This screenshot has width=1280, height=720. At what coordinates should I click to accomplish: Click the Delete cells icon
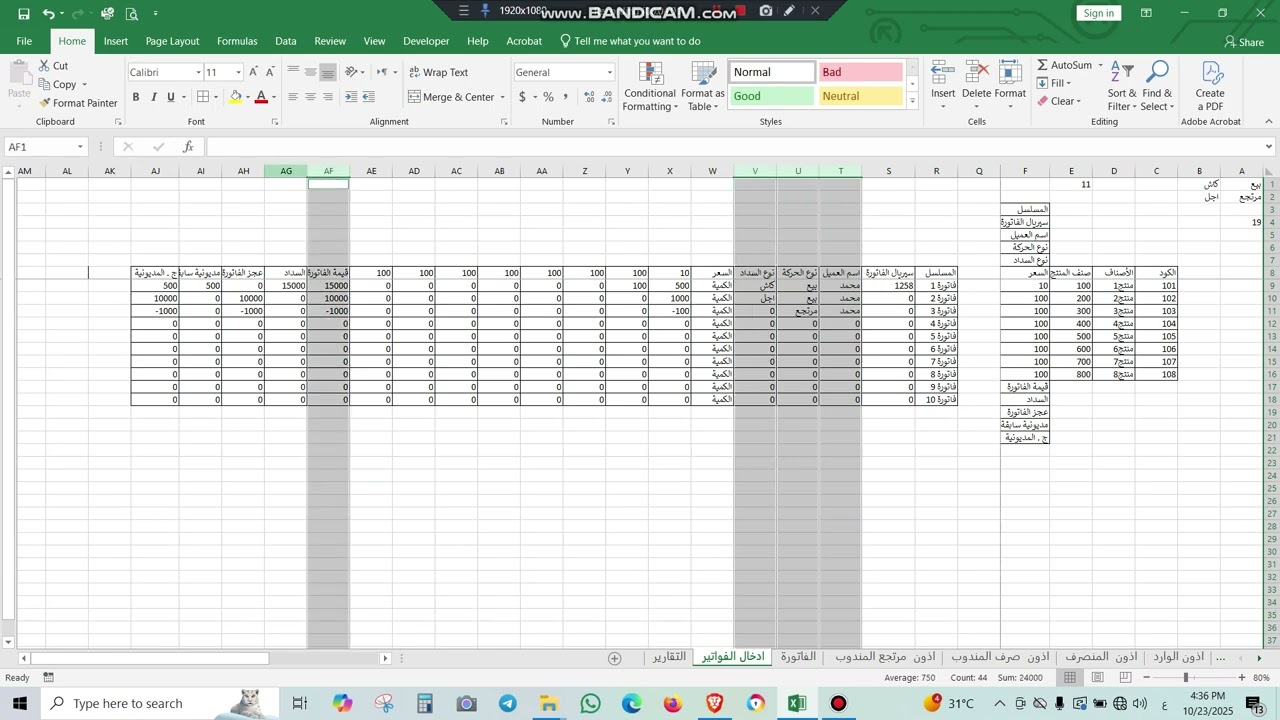(977, 72)
